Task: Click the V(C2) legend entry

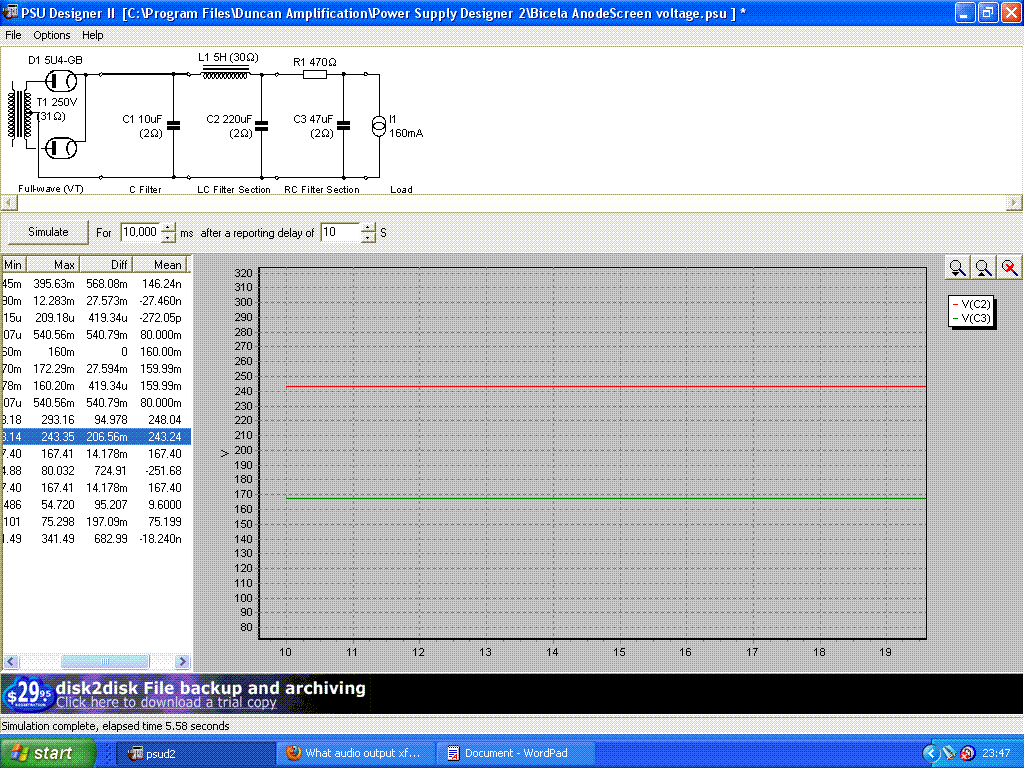Action: point(971,304)
